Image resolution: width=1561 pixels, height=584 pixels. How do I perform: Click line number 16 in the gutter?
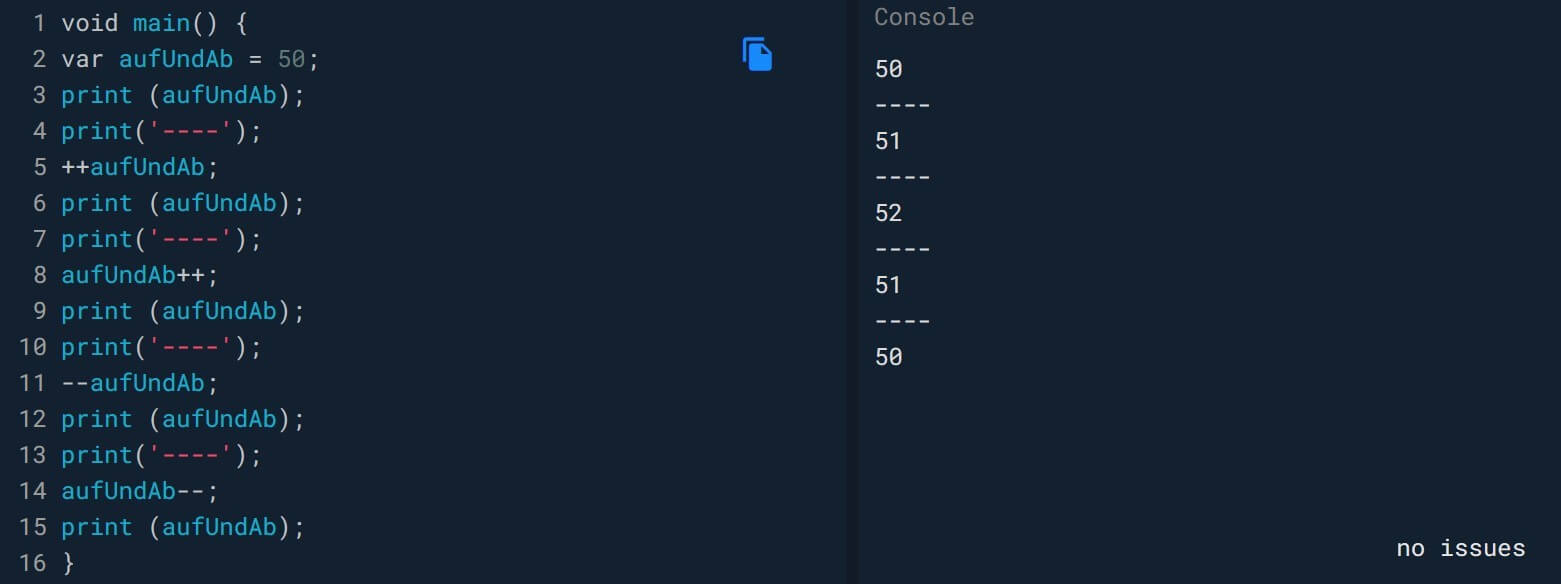(x=32, y=563)
